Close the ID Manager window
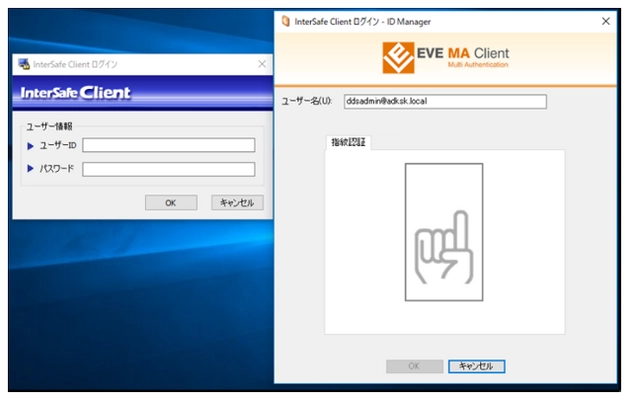Screen dimensions: 631x400 [x=606, y=21]
